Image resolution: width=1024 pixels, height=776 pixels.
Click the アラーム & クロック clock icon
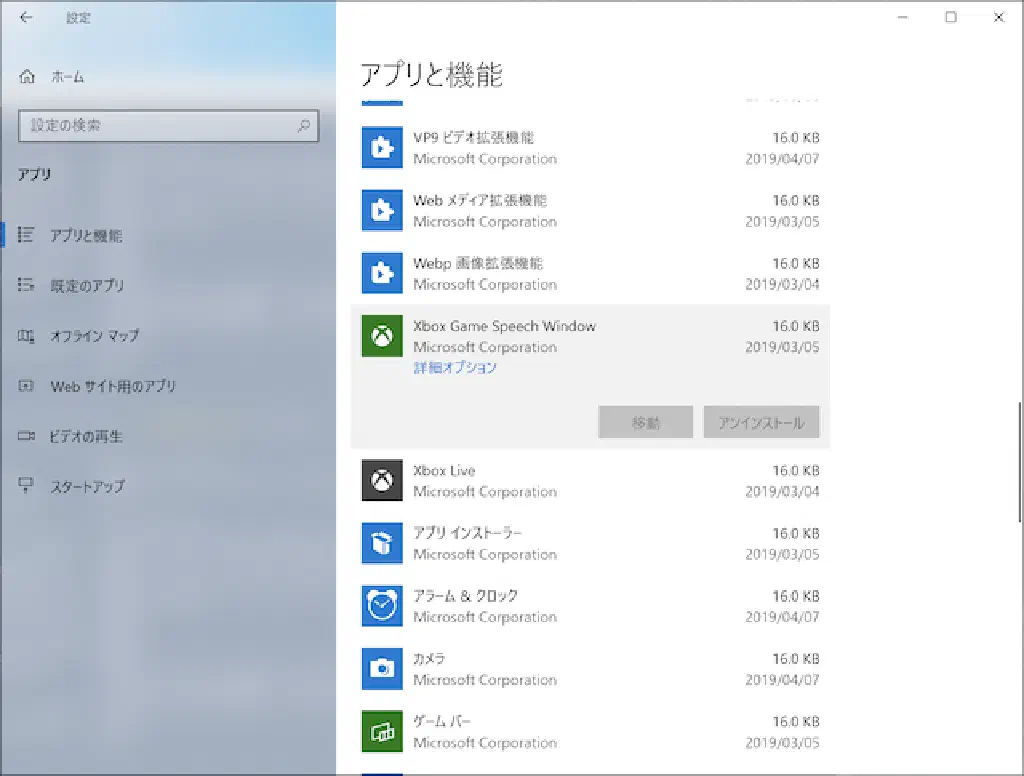coord(381,606)
